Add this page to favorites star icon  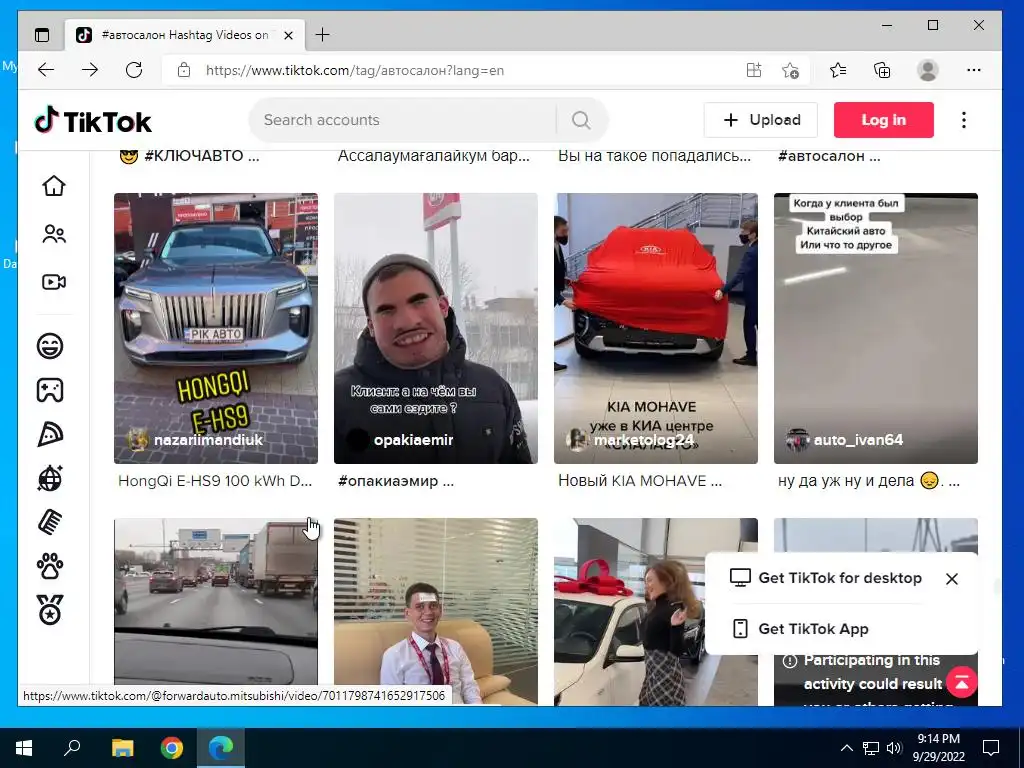point(790,70)
